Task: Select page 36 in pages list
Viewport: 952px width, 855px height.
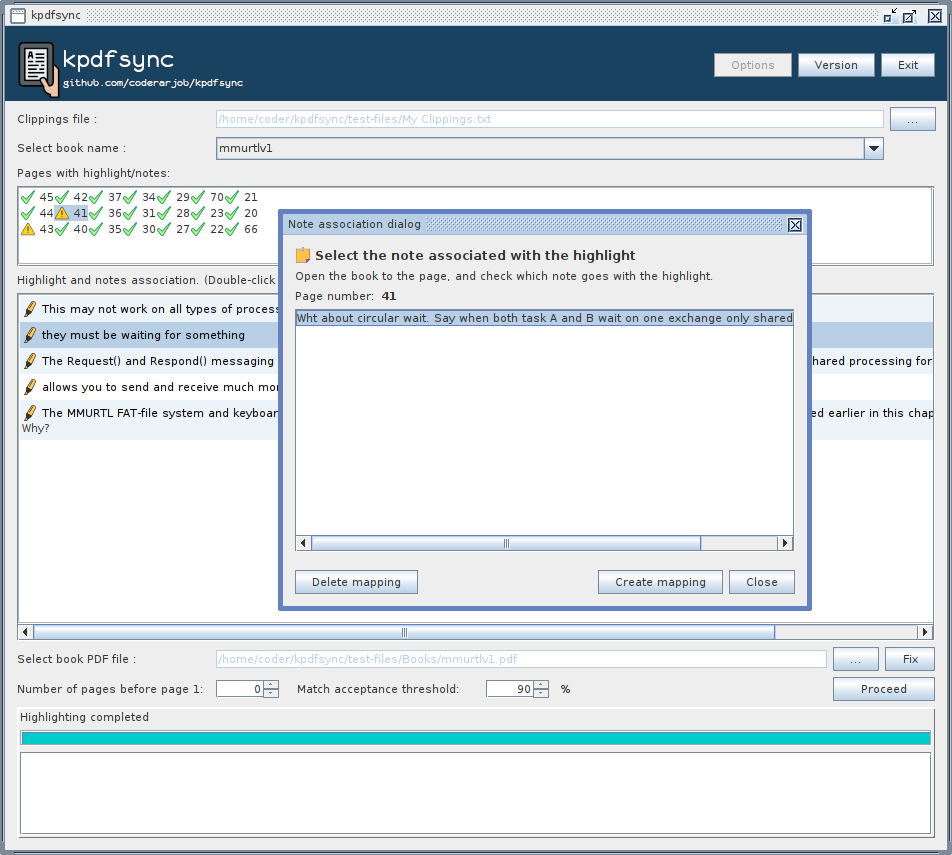Action: [x=106, y=213]
